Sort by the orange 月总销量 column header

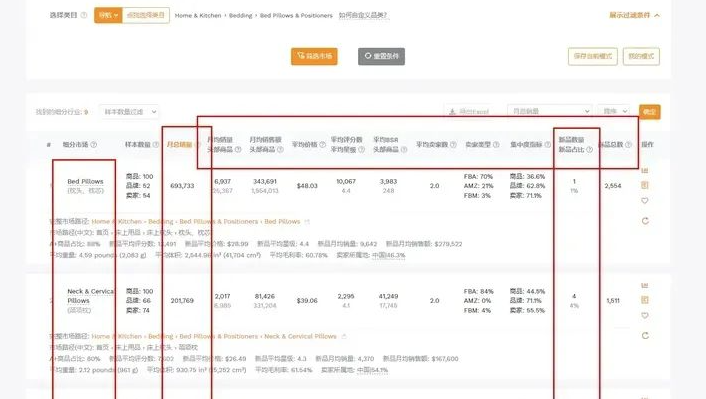coord(179,145)
